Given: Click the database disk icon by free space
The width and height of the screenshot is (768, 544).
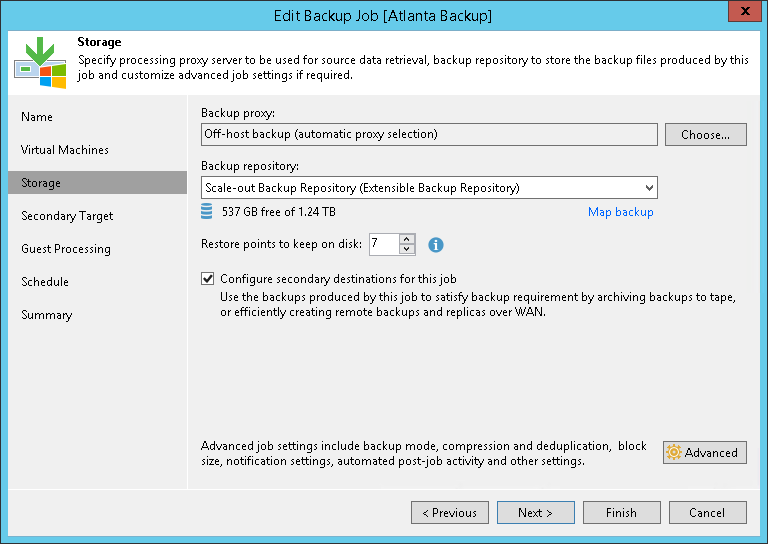Looking at the screenshot, I should click(x=207, y=212).
